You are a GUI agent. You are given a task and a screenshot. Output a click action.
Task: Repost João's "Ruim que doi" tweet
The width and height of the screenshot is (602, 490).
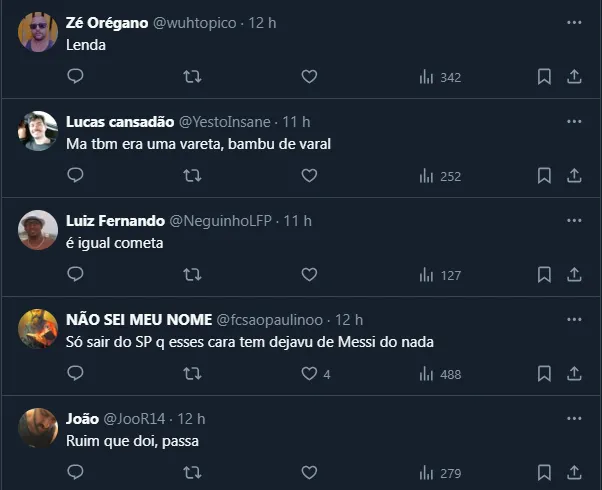coord(192,472)
